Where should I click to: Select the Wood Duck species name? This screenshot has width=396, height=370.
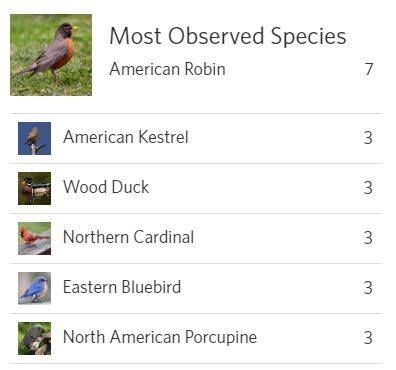[x=106, y=187]
